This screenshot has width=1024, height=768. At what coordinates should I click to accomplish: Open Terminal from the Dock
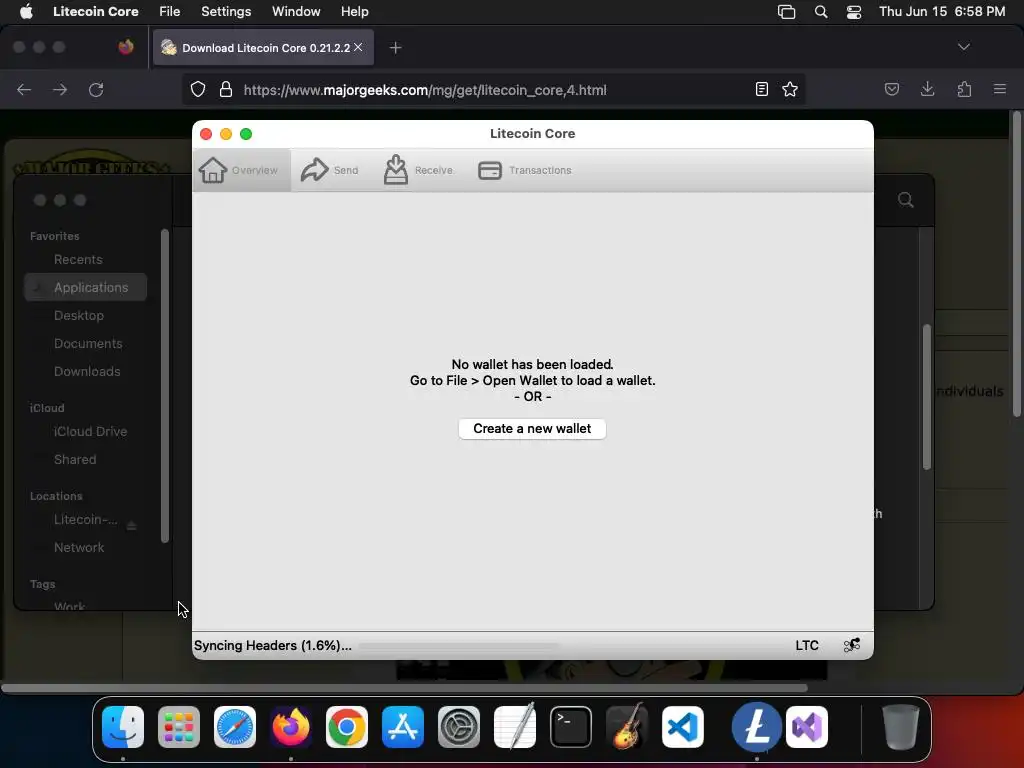(571, 727)
